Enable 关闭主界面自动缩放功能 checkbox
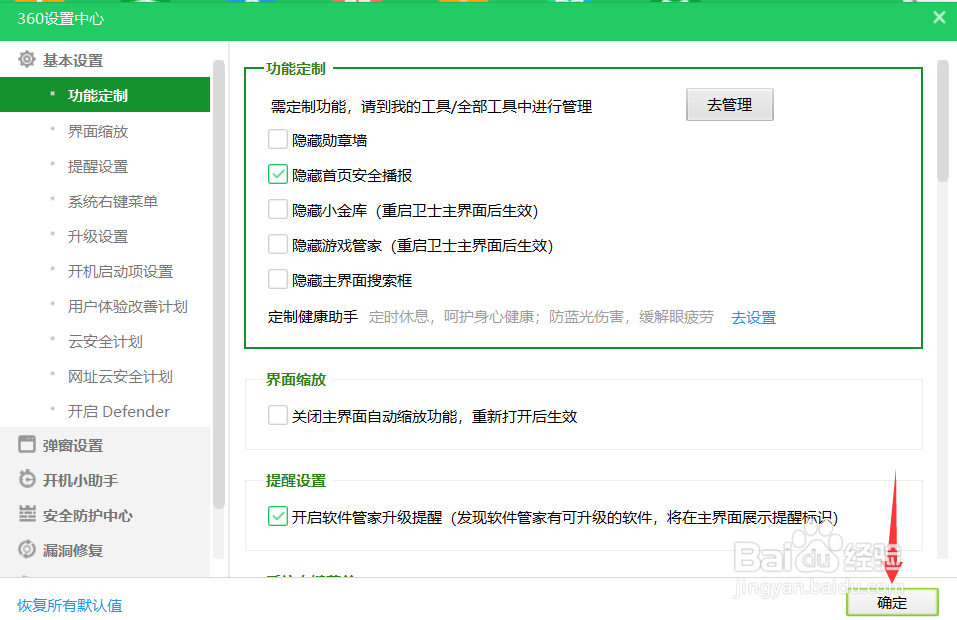The height and width of the screenshot is (620, 957). click(x=278, y=415)
